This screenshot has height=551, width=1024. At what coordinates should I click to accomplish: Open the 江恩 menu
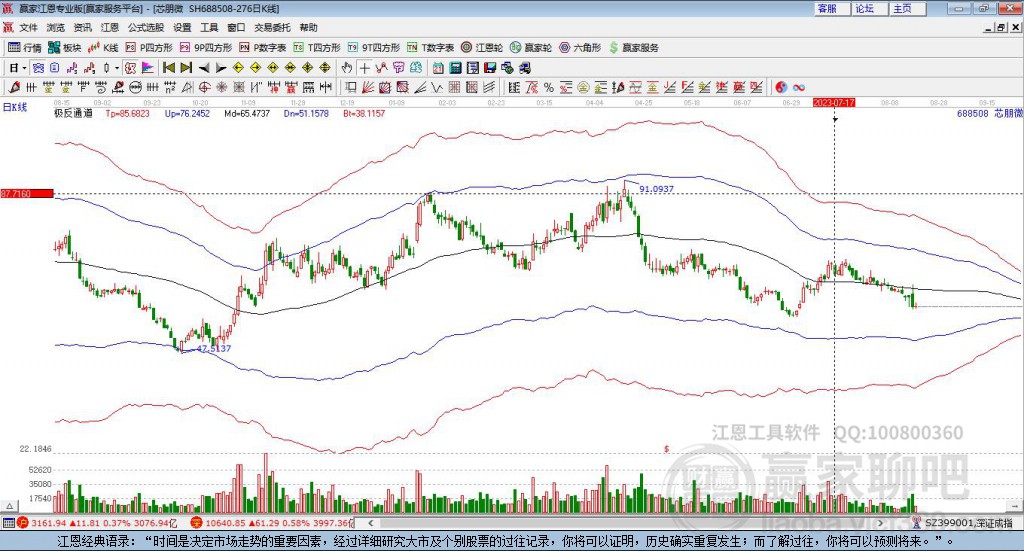click(x=110, y=27)
